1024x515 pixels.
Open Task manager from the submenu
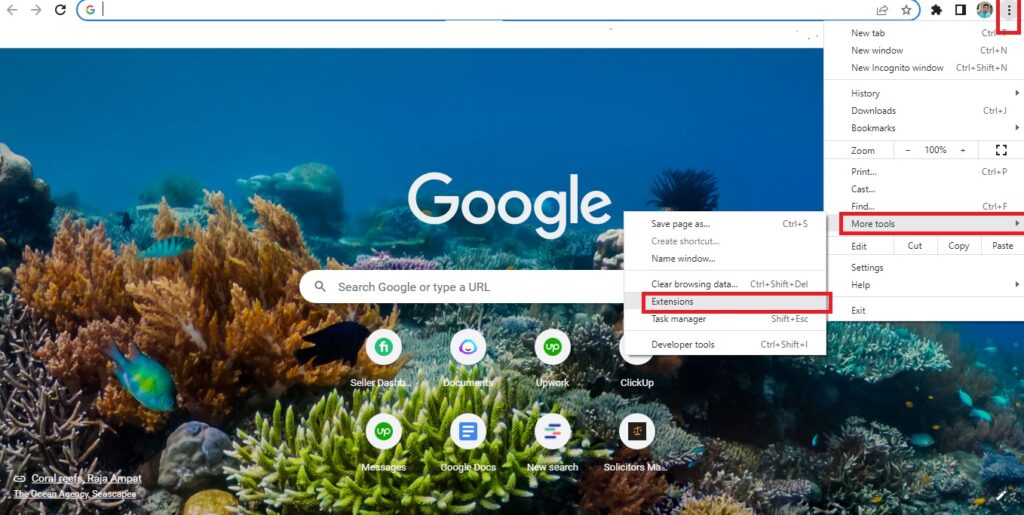click(x=725, y=319)
